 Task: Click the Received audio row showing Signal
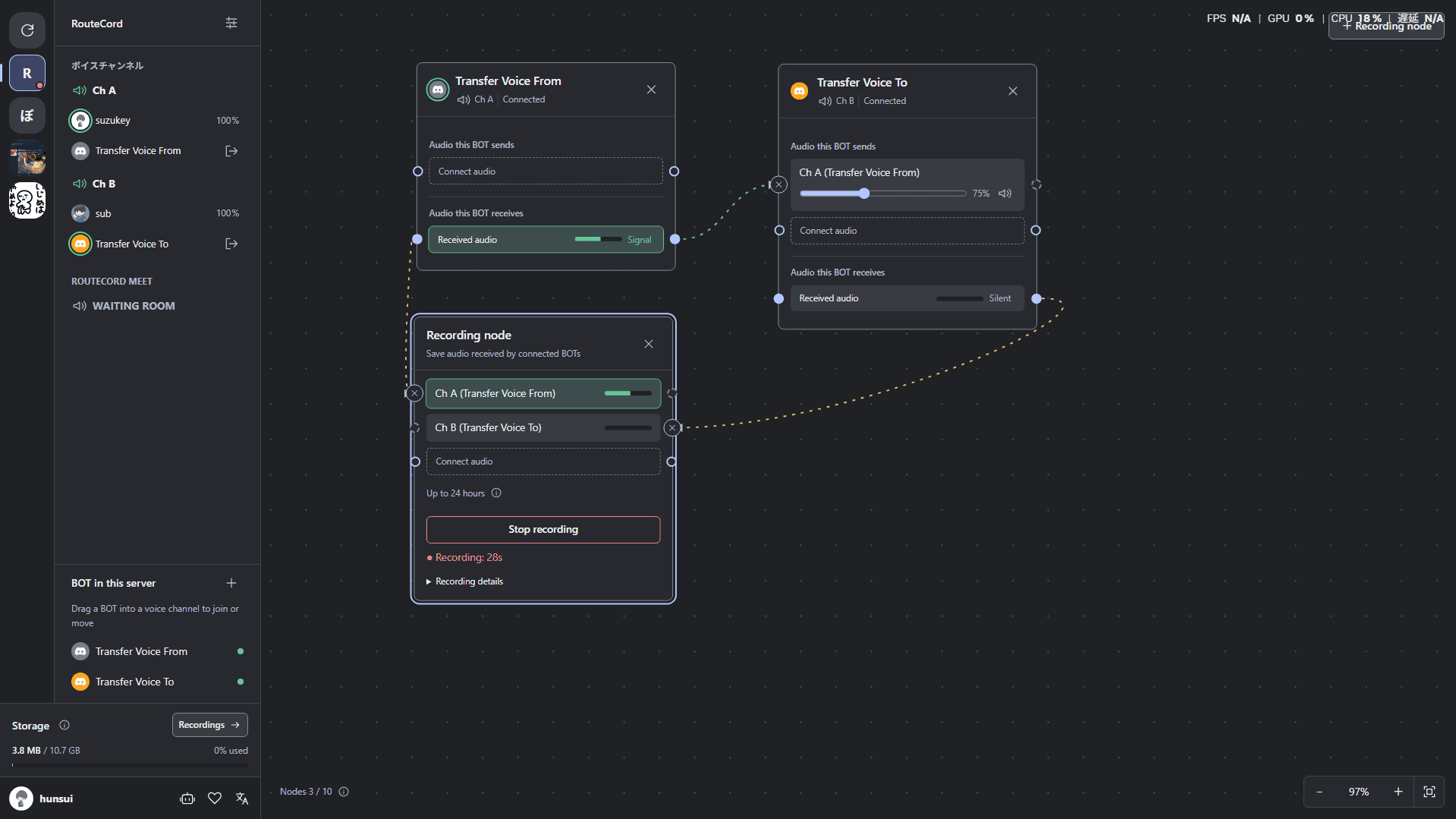click(546, 240)
